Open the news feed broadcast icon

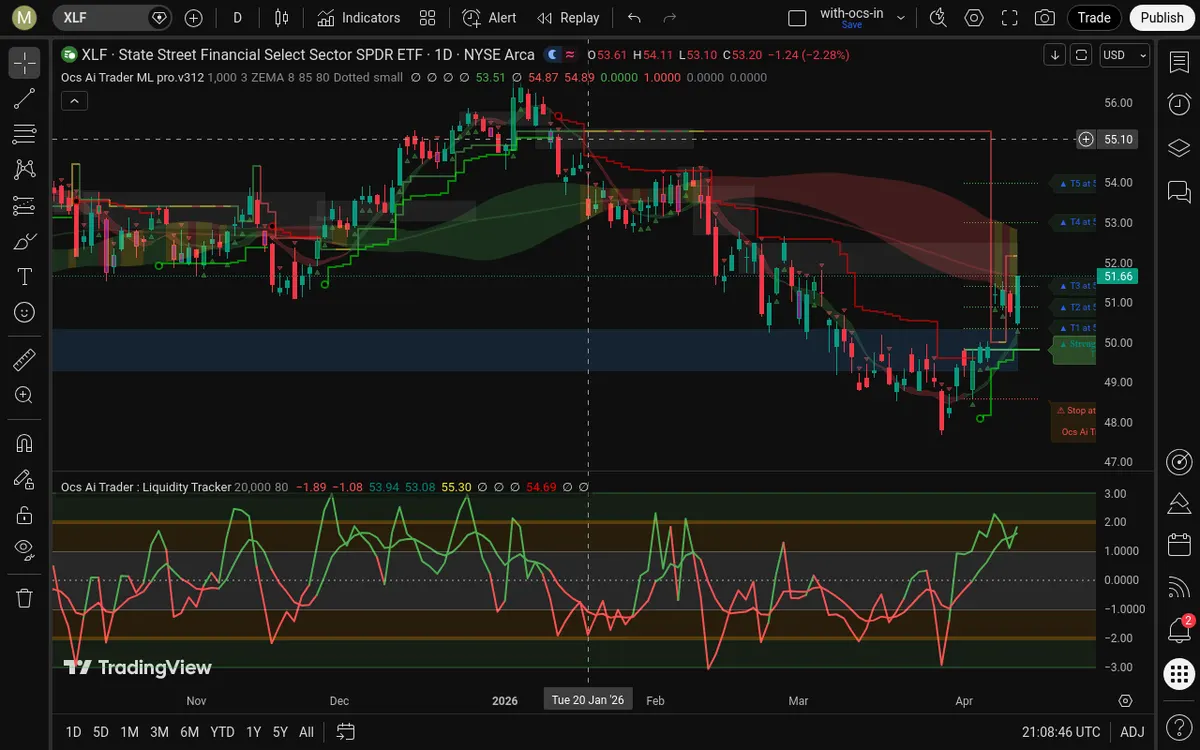tap(1179, 588)
